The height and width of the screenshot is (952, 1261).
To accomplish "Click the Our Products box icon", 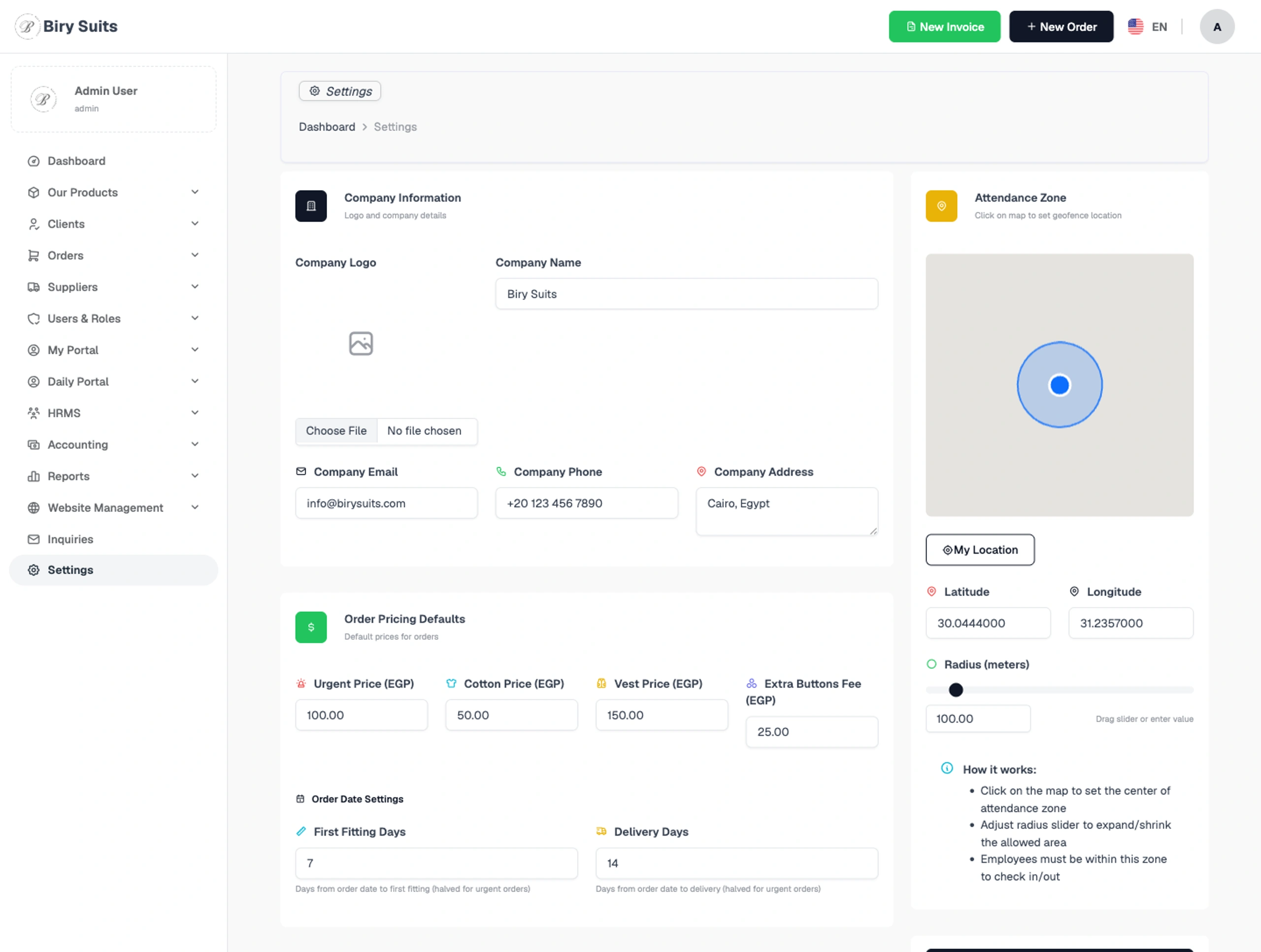I will click(33, 193).
